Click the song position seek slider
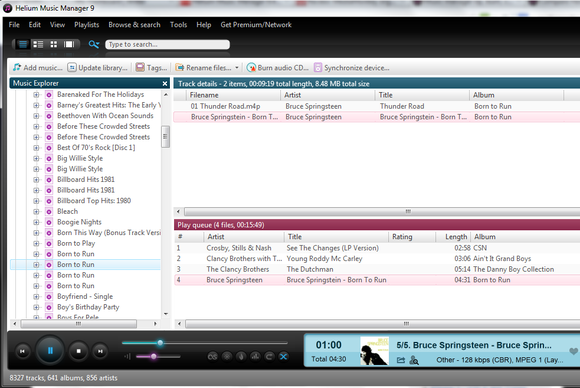The width and height of the screenshot is (580, 388). [205, 343]
